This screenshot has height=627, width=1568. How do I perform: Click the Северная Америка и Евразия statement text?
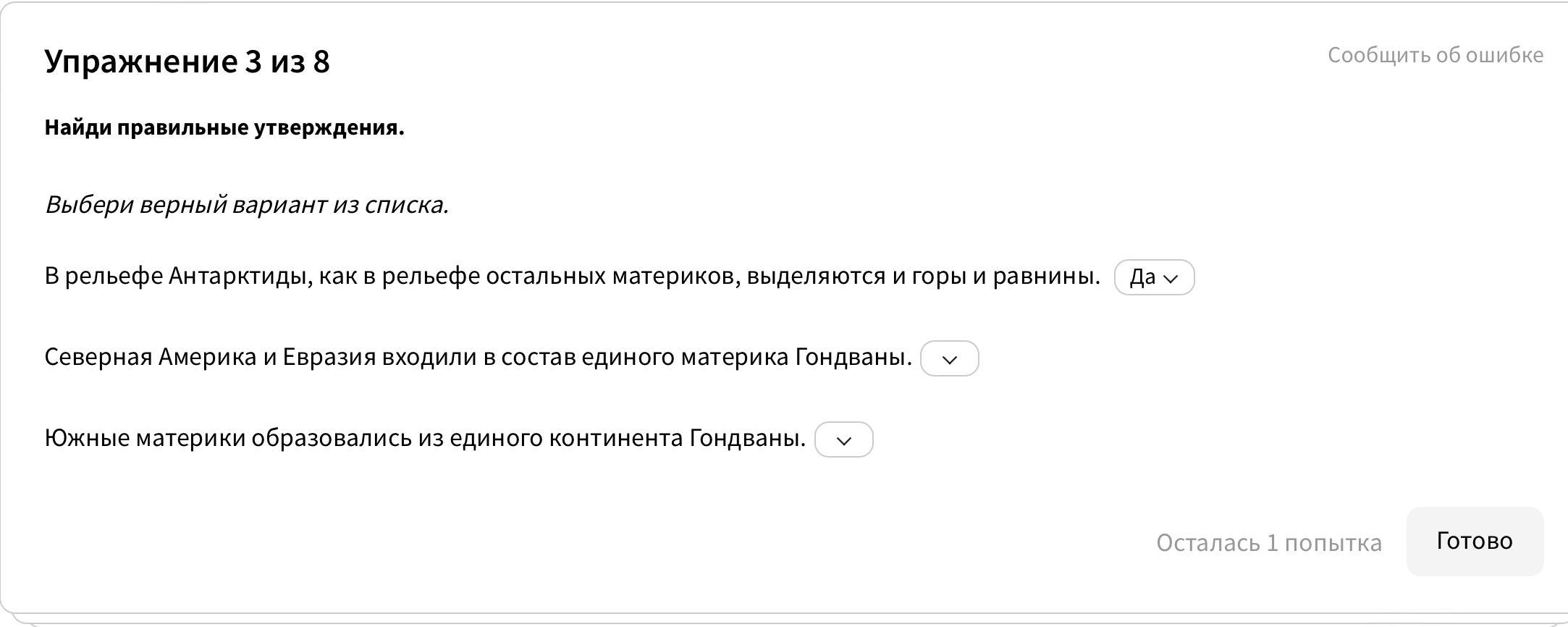tap(478, 357)
